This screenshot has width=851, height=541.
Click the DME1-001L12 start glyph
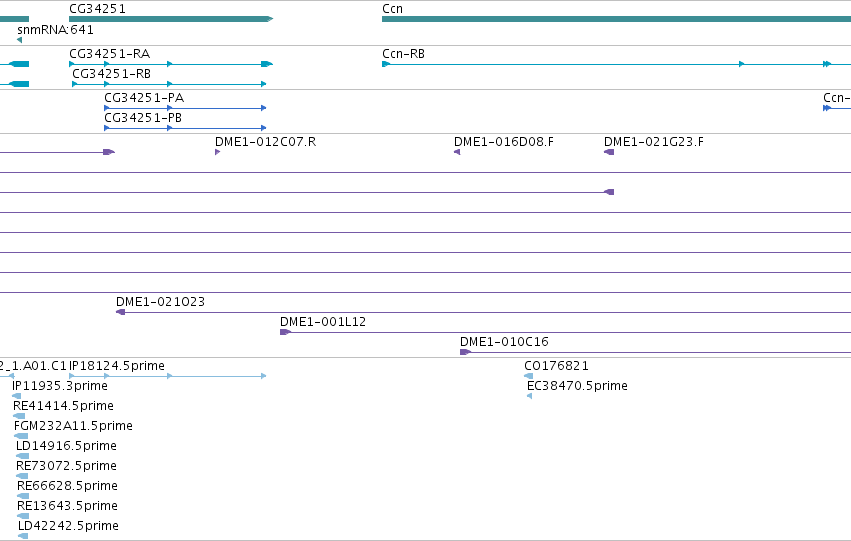click(x=285, y=332)
